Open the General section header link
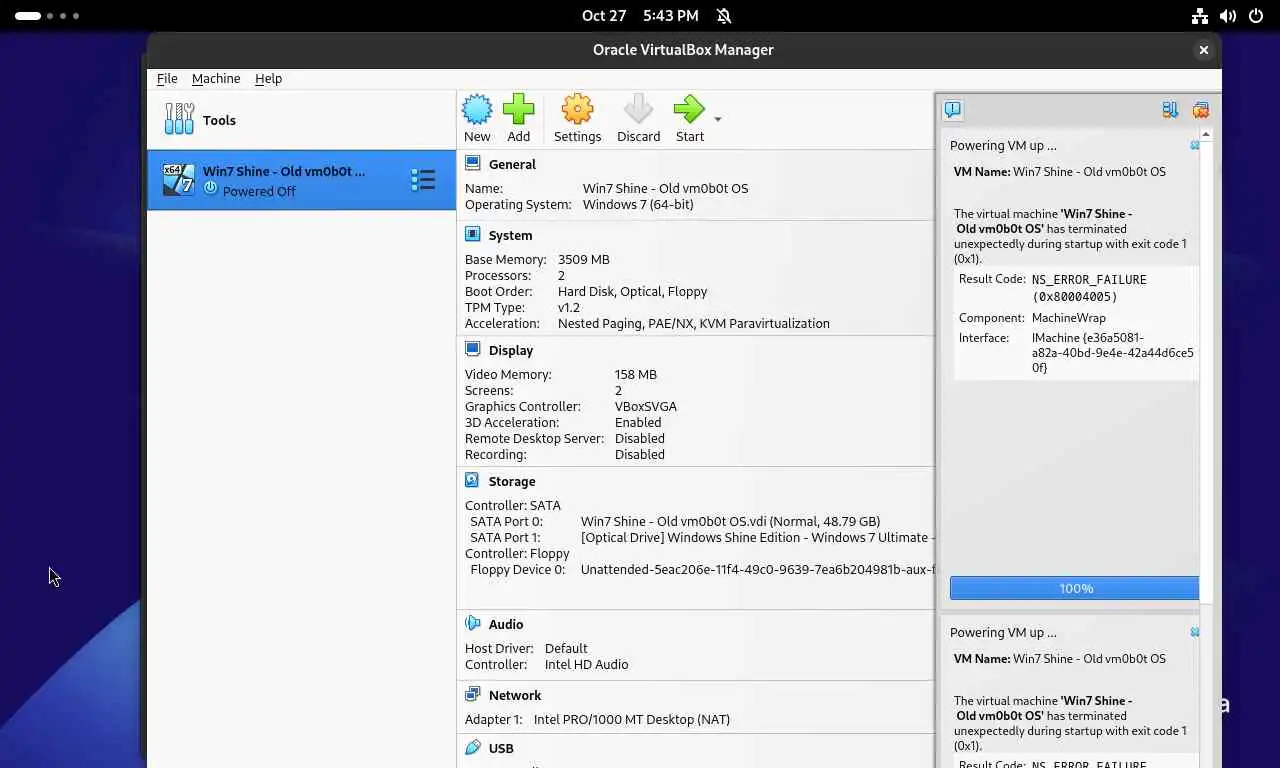The height and width of the screenshot is (768, 1280). pyautogui.click(x=512, y=164)
